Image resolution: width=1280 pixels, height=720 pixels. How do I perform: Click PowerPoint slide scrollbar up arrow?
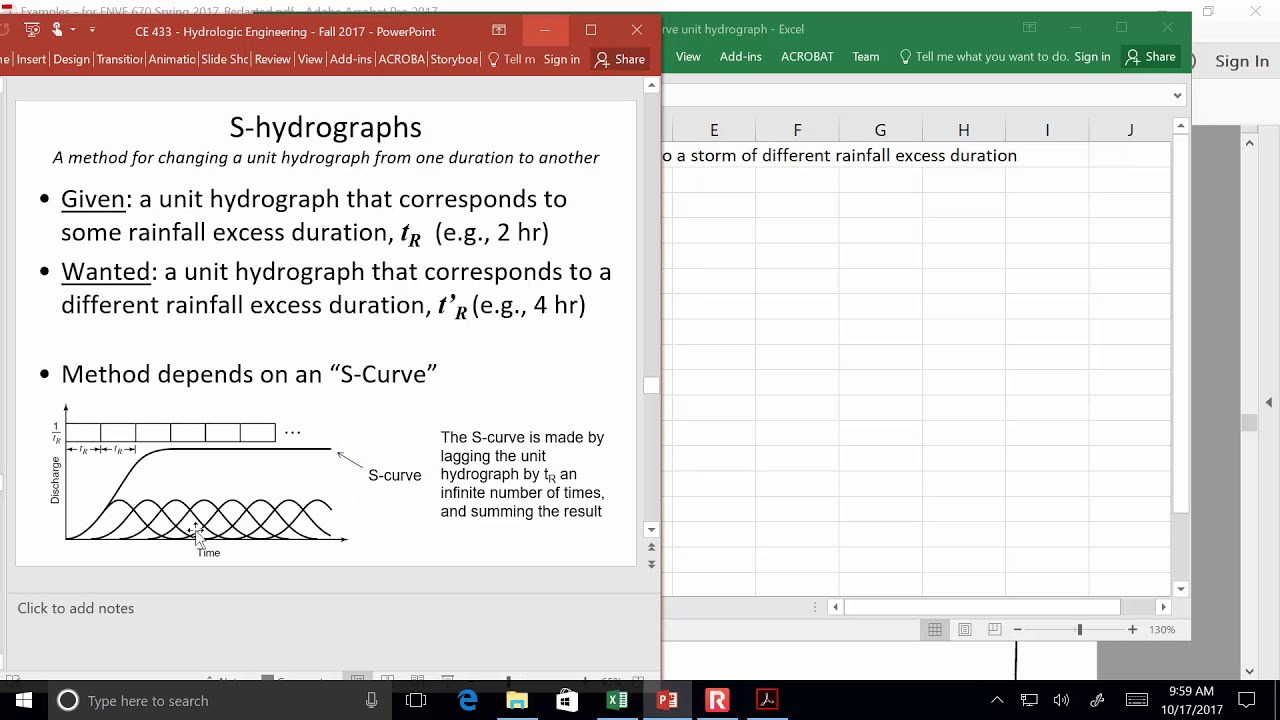651,85
